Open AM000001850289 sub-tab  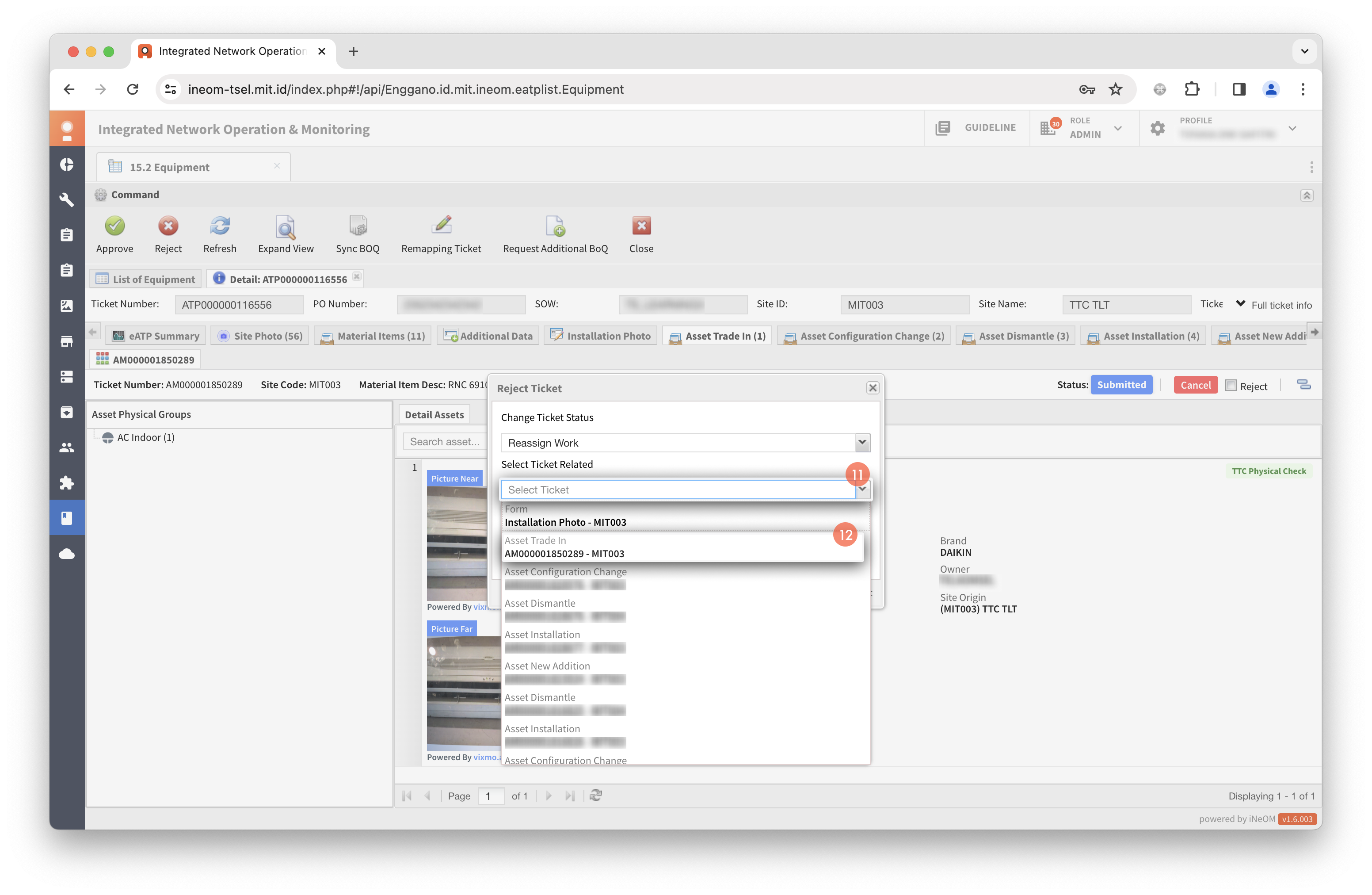145,360
